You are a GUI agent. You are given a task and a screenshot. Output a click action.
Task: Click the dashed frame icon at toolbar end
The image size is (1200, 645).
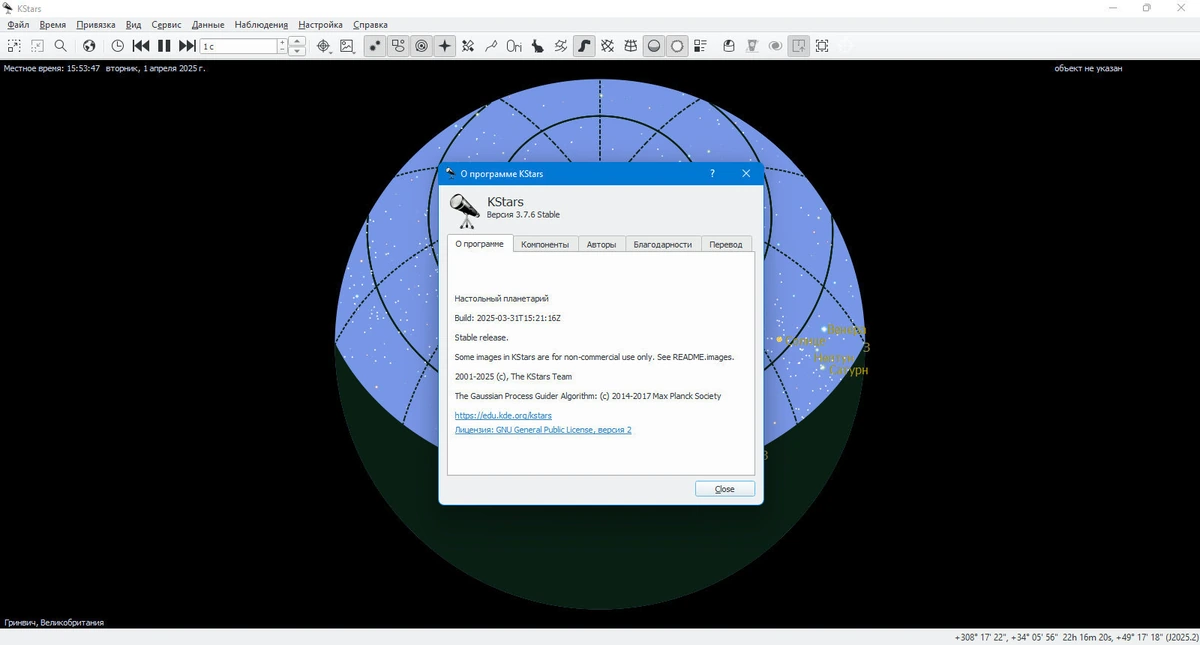pos(822,46)
